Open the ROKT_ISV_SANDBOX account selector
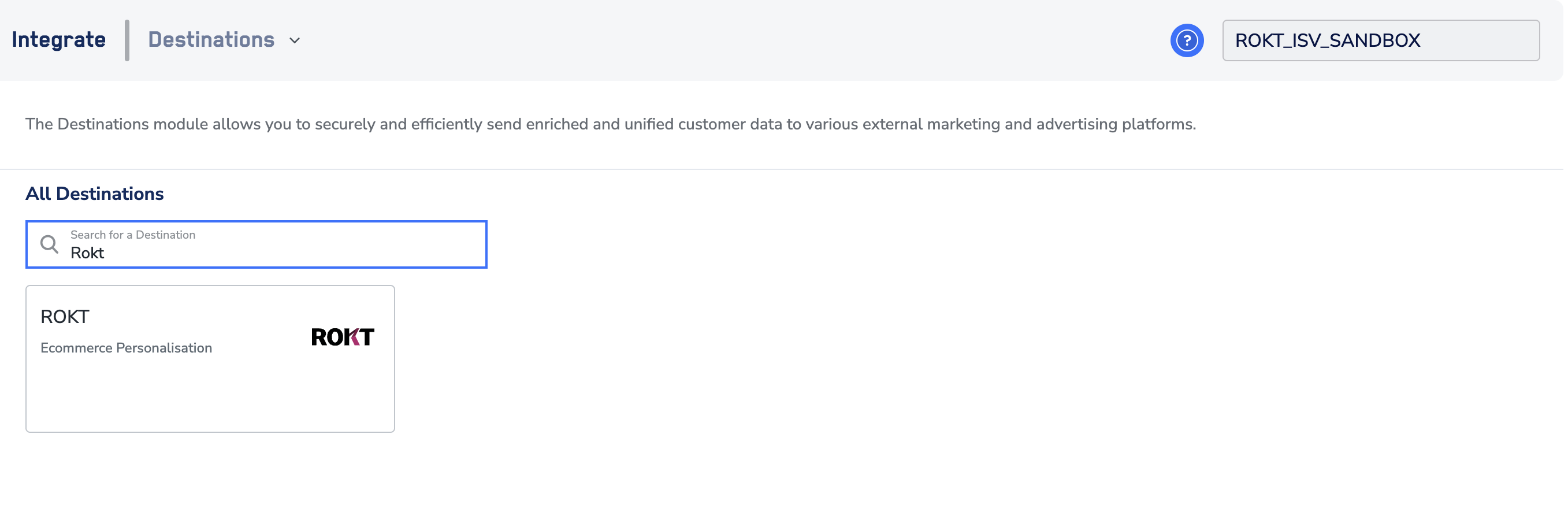Viewport: 1568px width, 512px height. tap(1381, 40)
